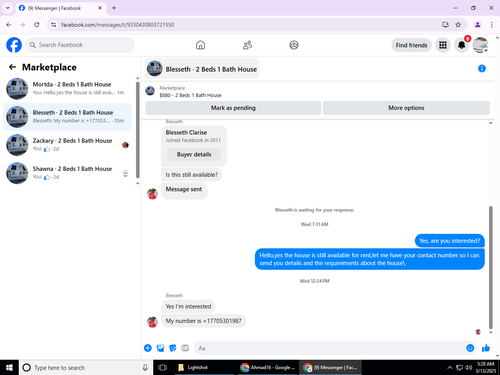
Task: Open more actions plus icon in composer
Action: (148, 348)
